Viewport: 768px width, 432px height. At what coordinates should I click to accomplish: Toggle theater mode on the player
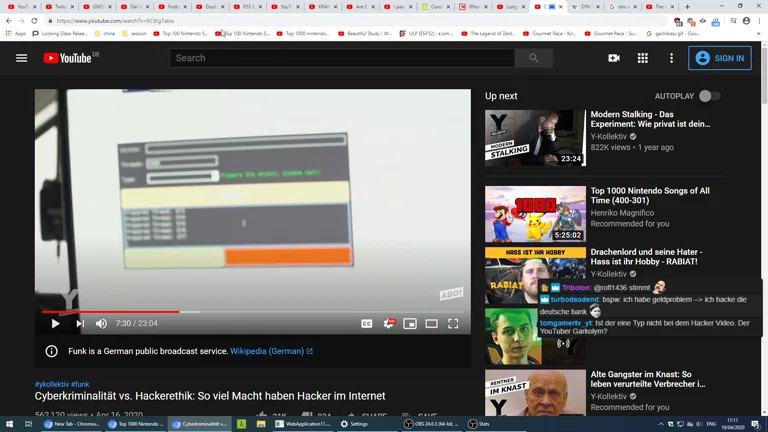[x=431, y=324]
